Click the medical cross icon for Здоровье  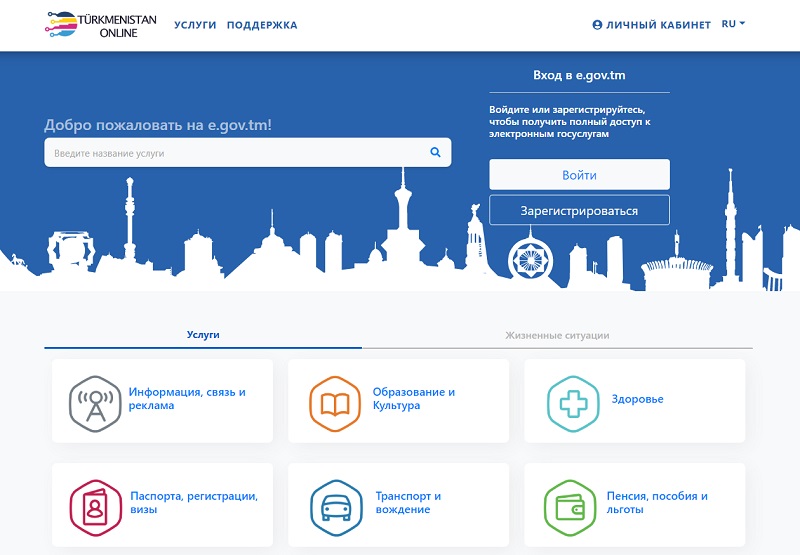pos(572,400)
